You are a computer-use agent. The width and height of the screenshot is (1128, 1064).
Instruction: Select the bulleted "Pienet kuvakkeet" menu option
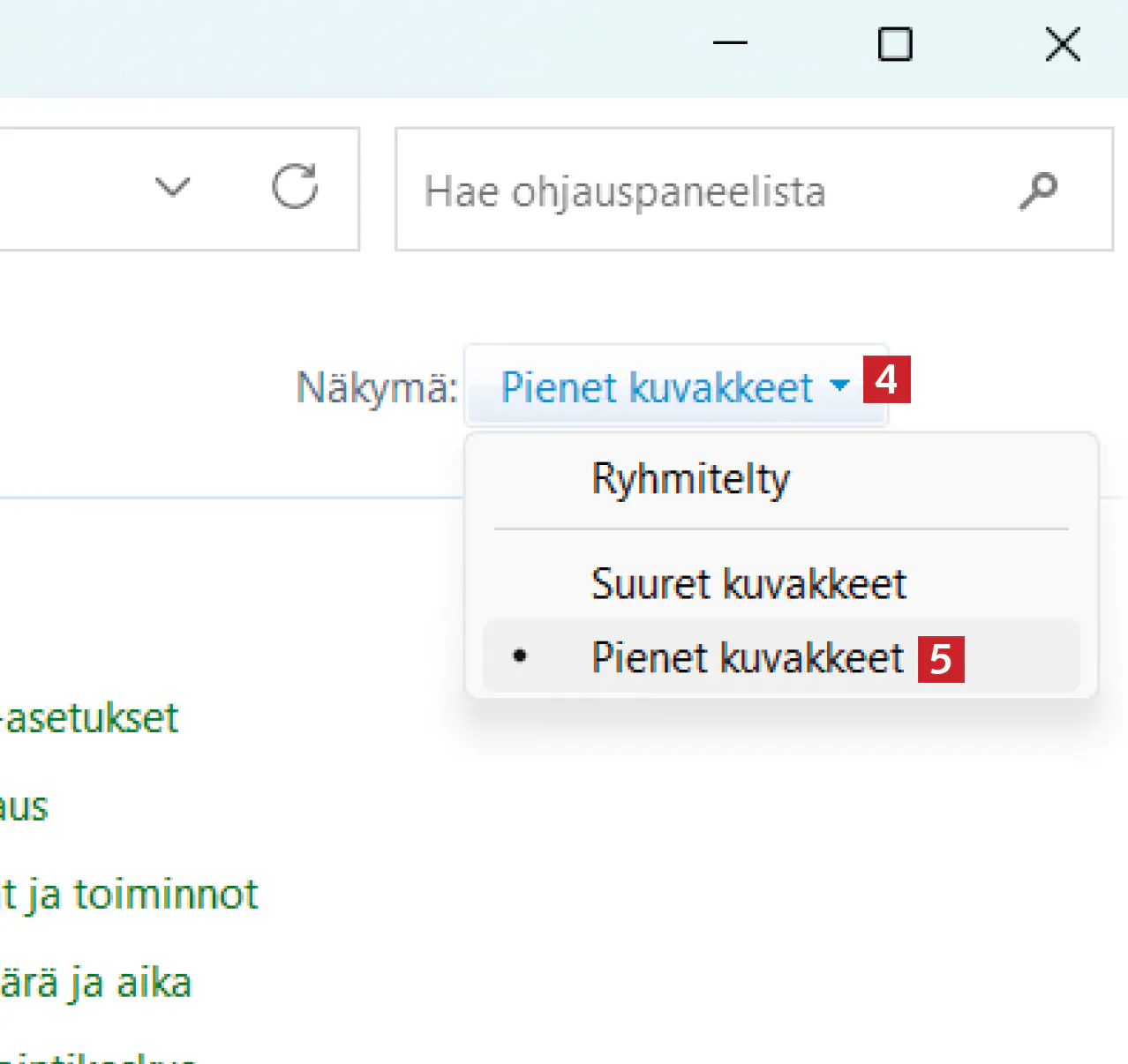[x=747, y=658]
